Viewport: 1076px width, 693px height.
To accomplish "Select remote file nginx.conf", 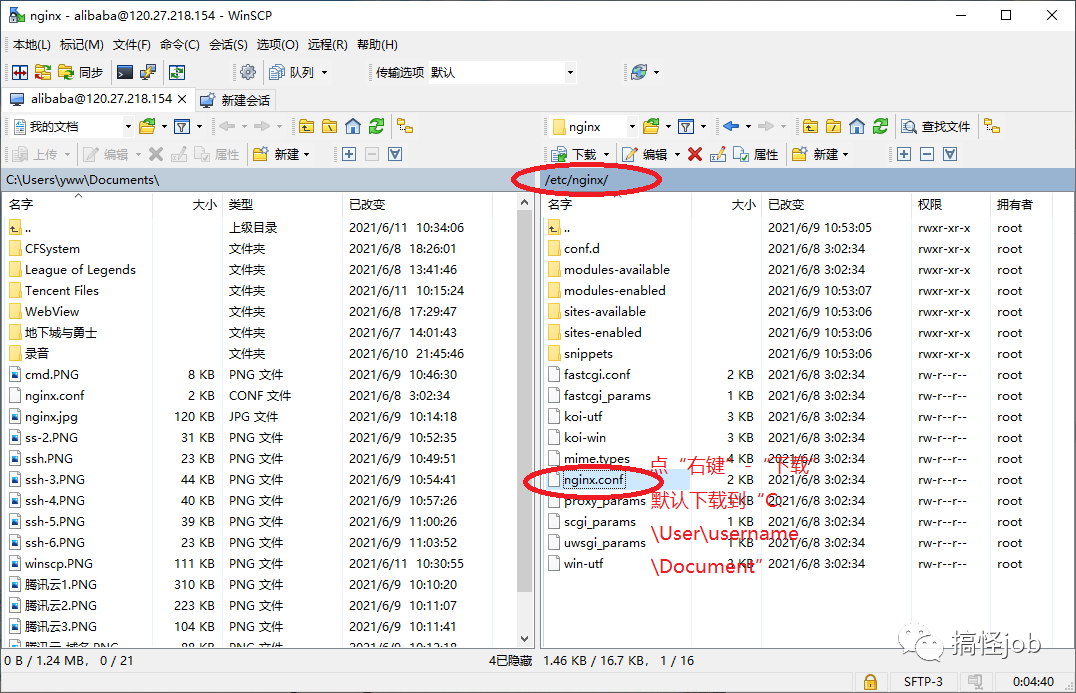I will (594, 480).
